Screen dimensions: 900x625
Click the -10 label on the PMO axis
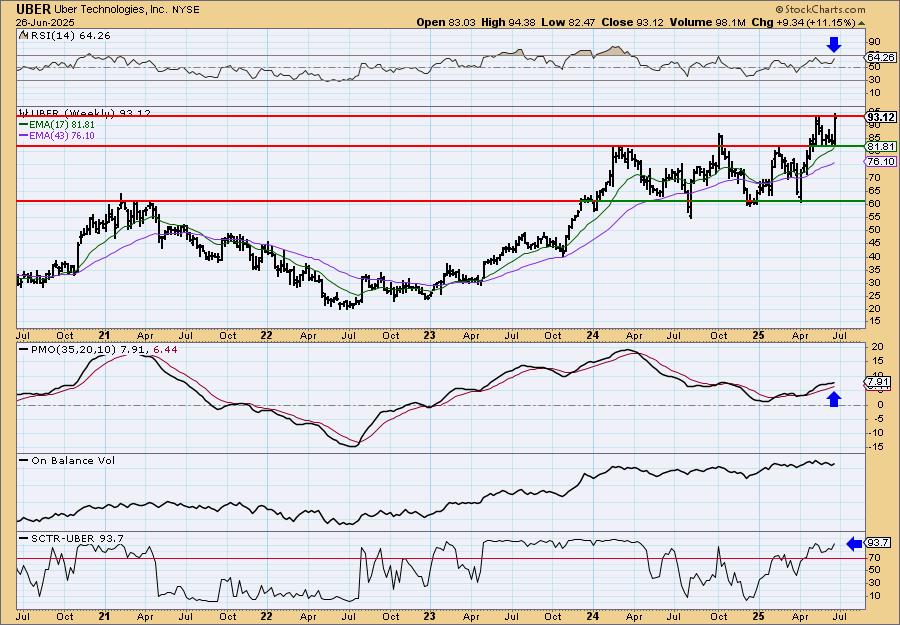pos(874,433)
